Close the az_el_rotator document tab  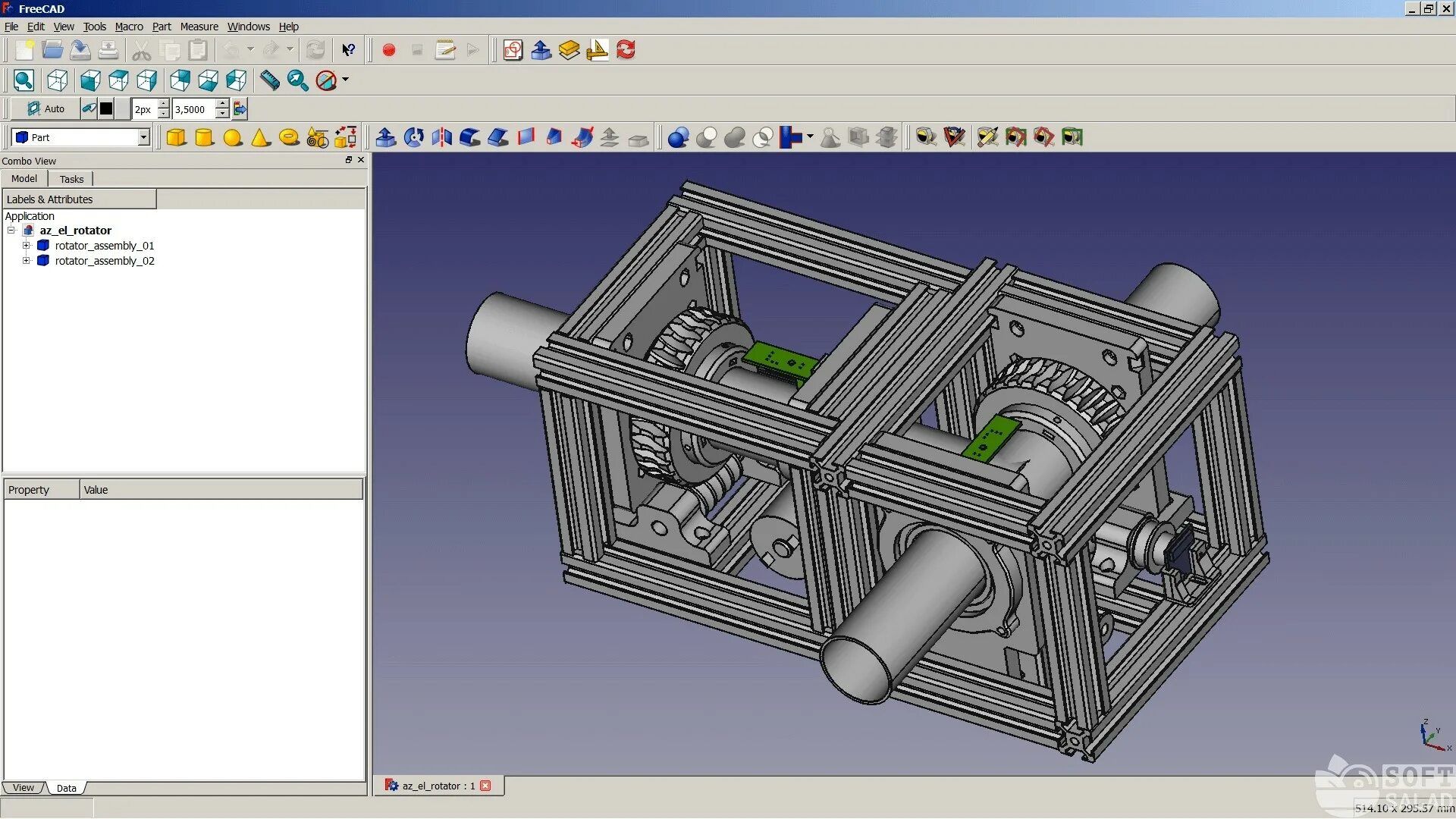click(485, 786)
